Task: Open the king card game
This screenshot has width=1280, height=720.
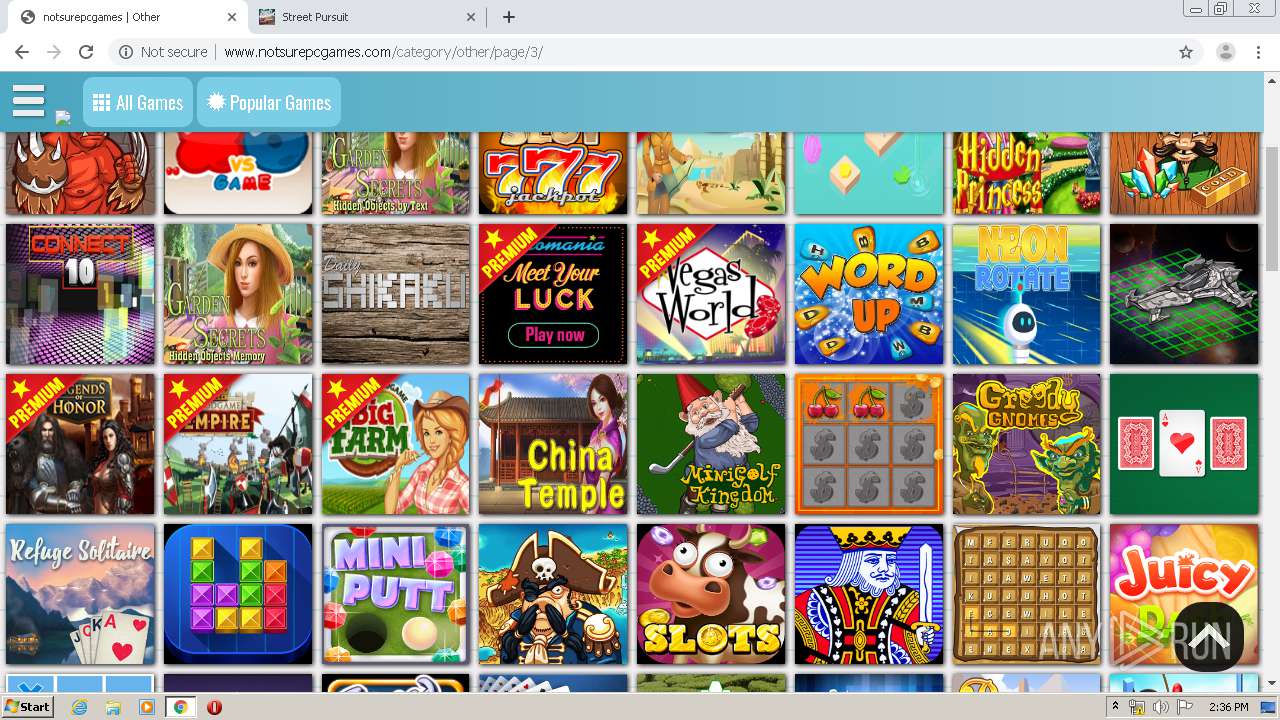Action: [869, 594]
